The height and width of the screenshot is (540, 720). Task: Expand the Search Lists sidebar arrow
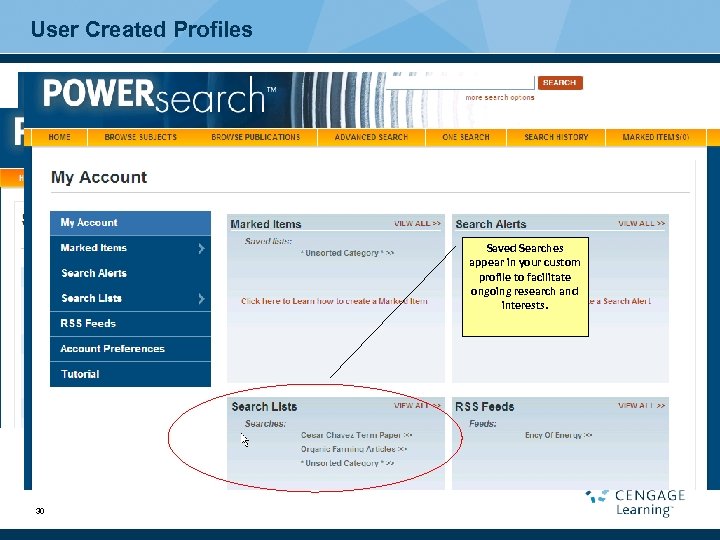[x=201, y=299]
